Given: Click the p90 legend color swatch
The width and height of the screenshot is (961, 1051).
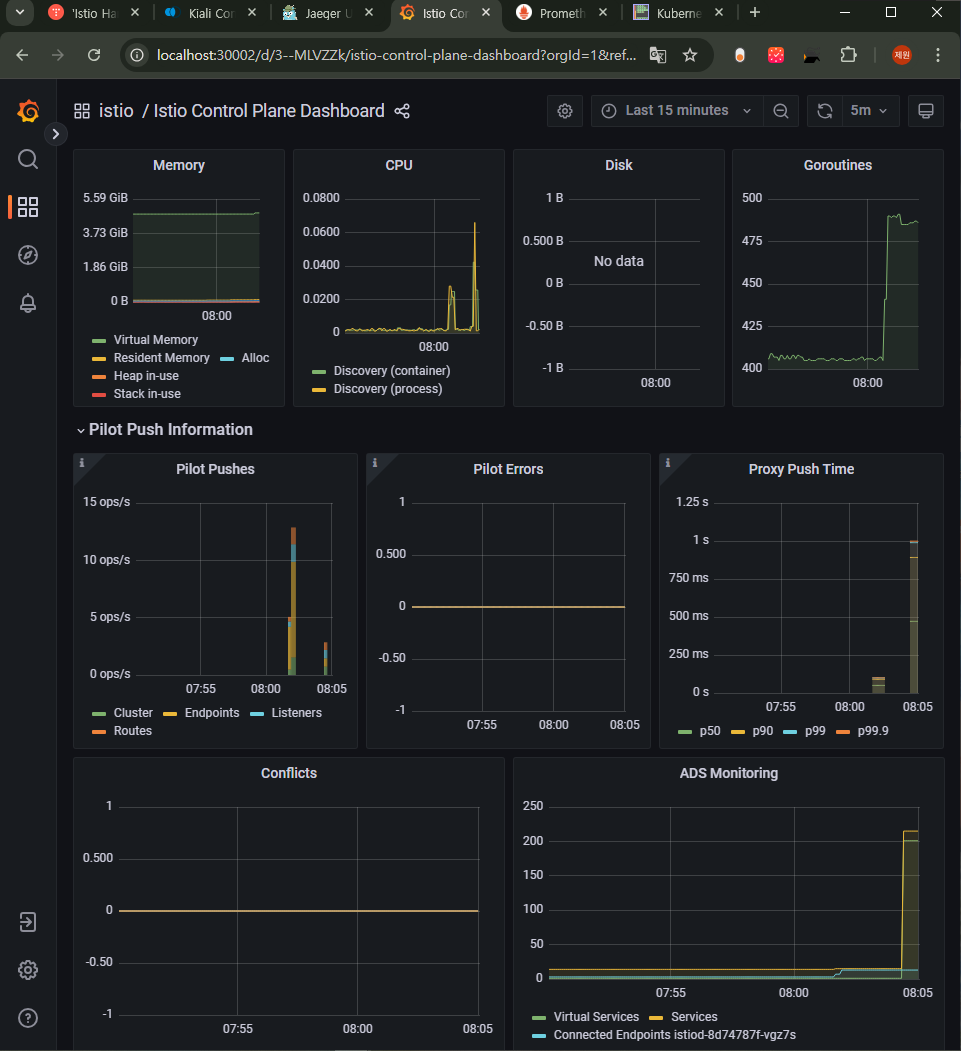Looking at the screenshot, I should (738, 732).
